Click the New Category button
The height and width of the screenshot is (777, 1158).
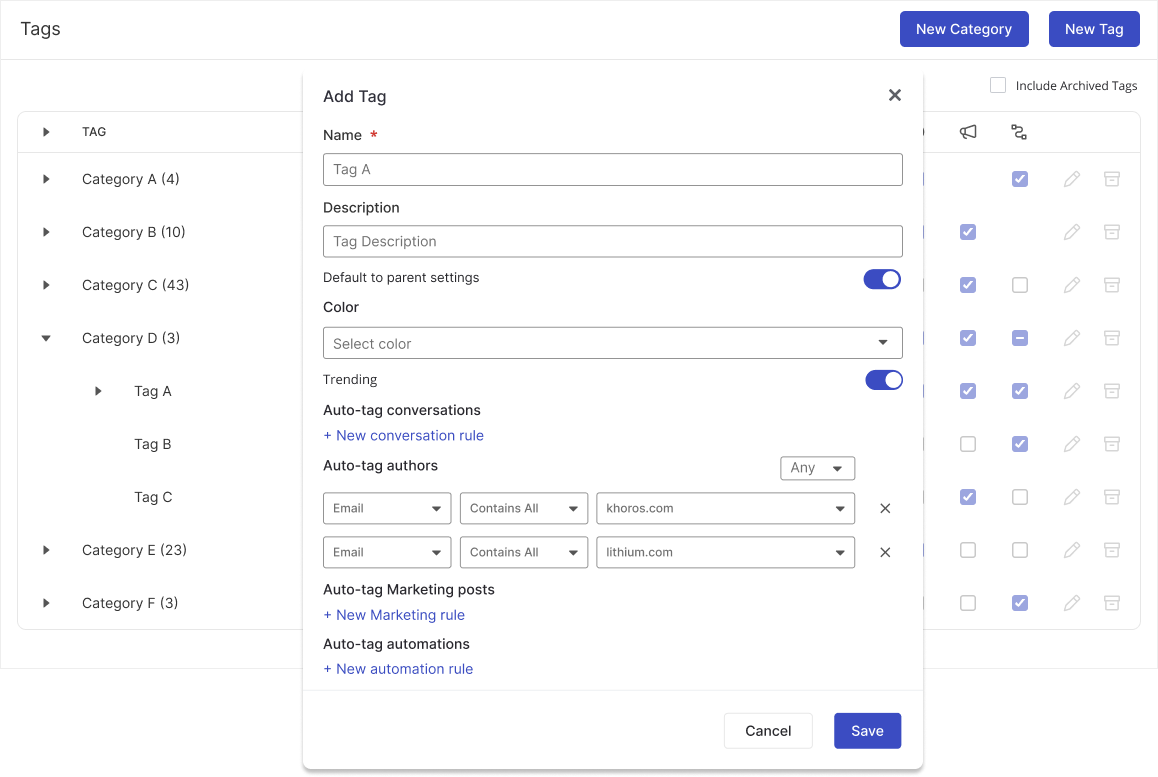(x=963, y=29)
